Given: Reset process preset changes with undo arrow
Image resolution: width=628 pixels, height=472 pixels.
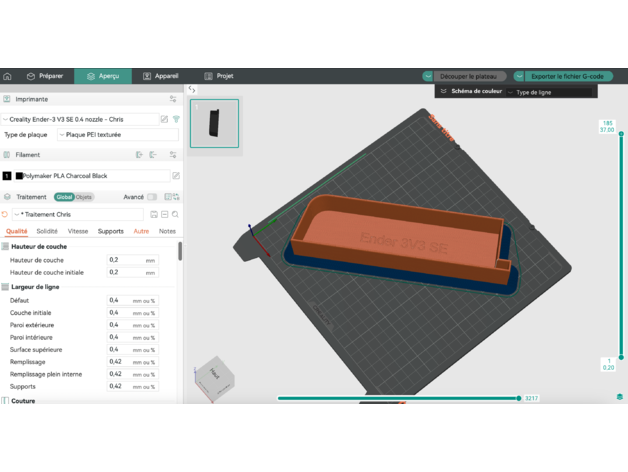Looking at the screenshot, I should coord(6,214).
